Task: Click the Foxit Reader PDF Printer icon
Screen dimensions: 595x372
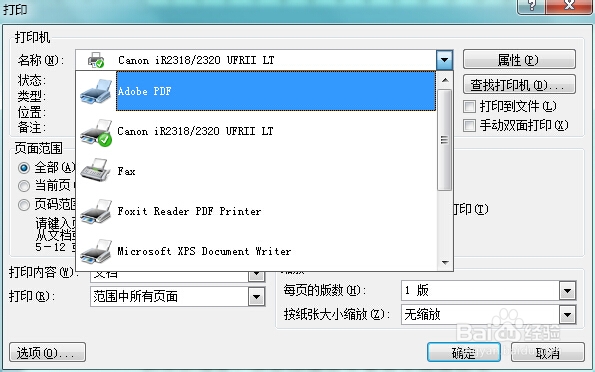Action: point(96,211)
